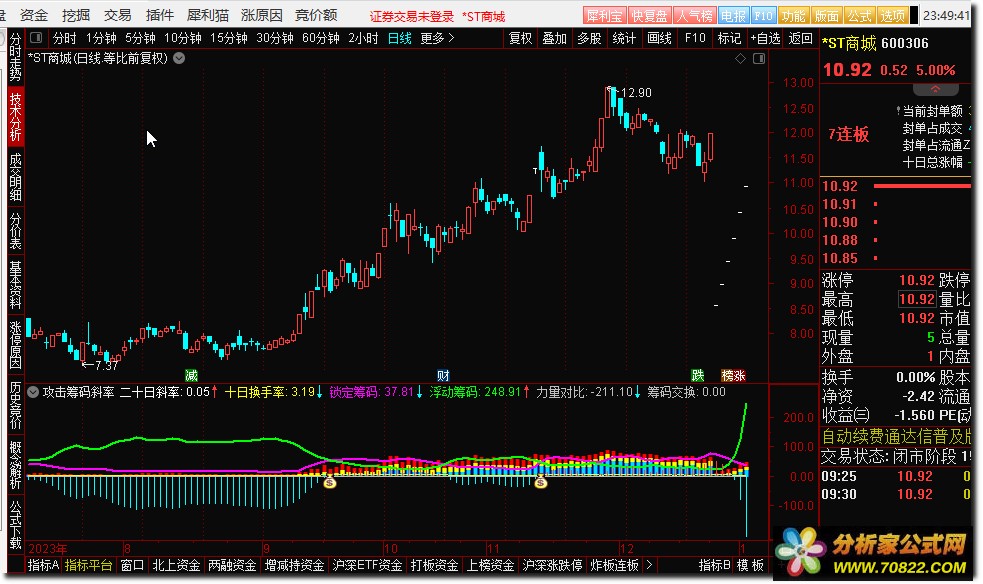Click the 选项 toolbar button
The height and width of the screenshot is (584, 983).
click(892, 16)
